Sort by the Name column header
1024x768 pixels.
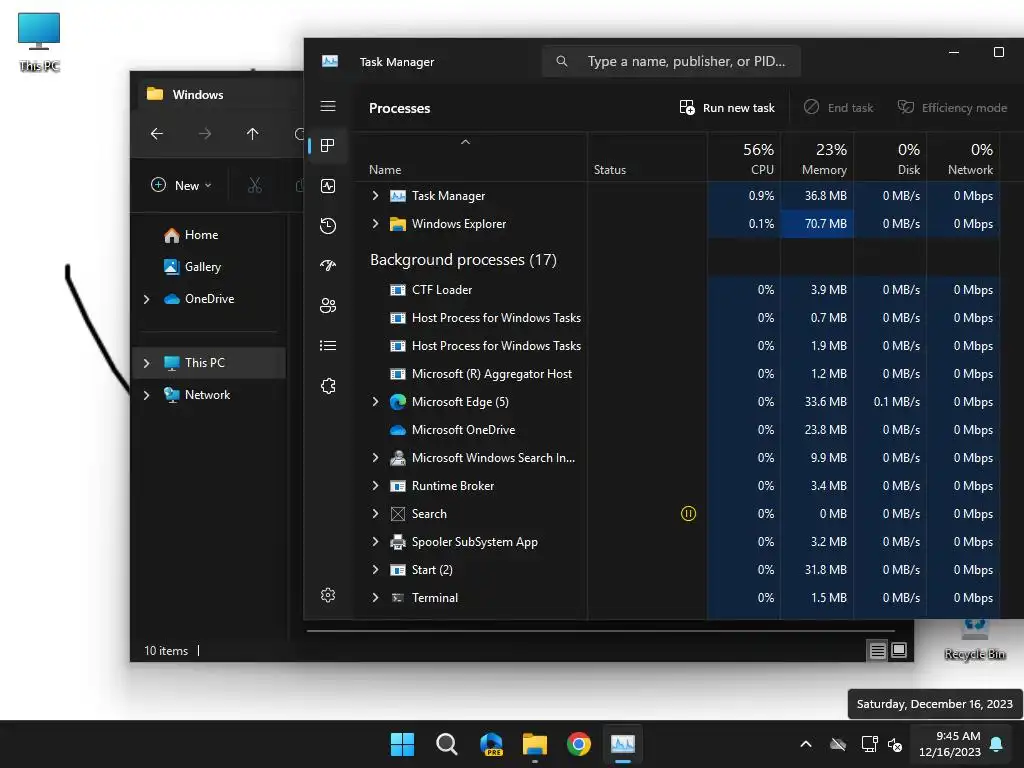click(470, 159)
